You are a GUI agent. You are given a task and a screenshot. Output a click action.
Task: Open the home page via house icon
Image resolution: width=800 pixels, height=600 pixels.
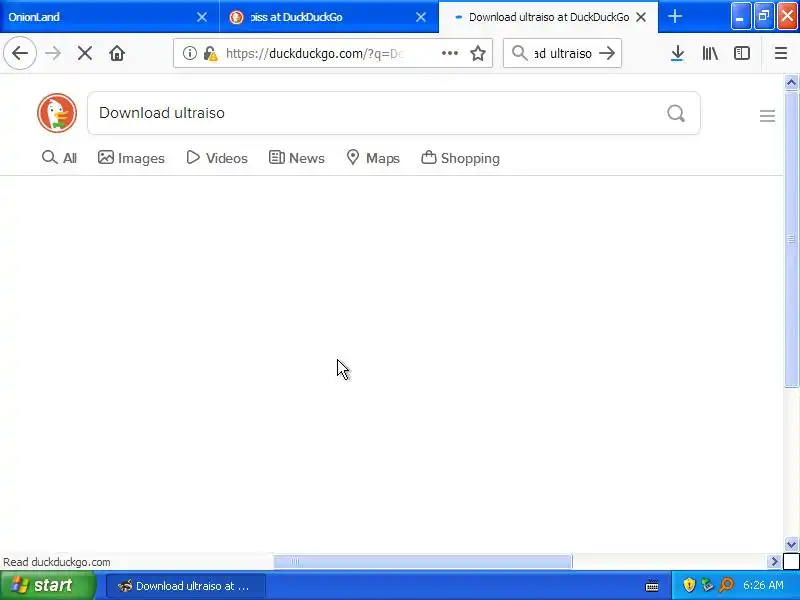[117, 53]
